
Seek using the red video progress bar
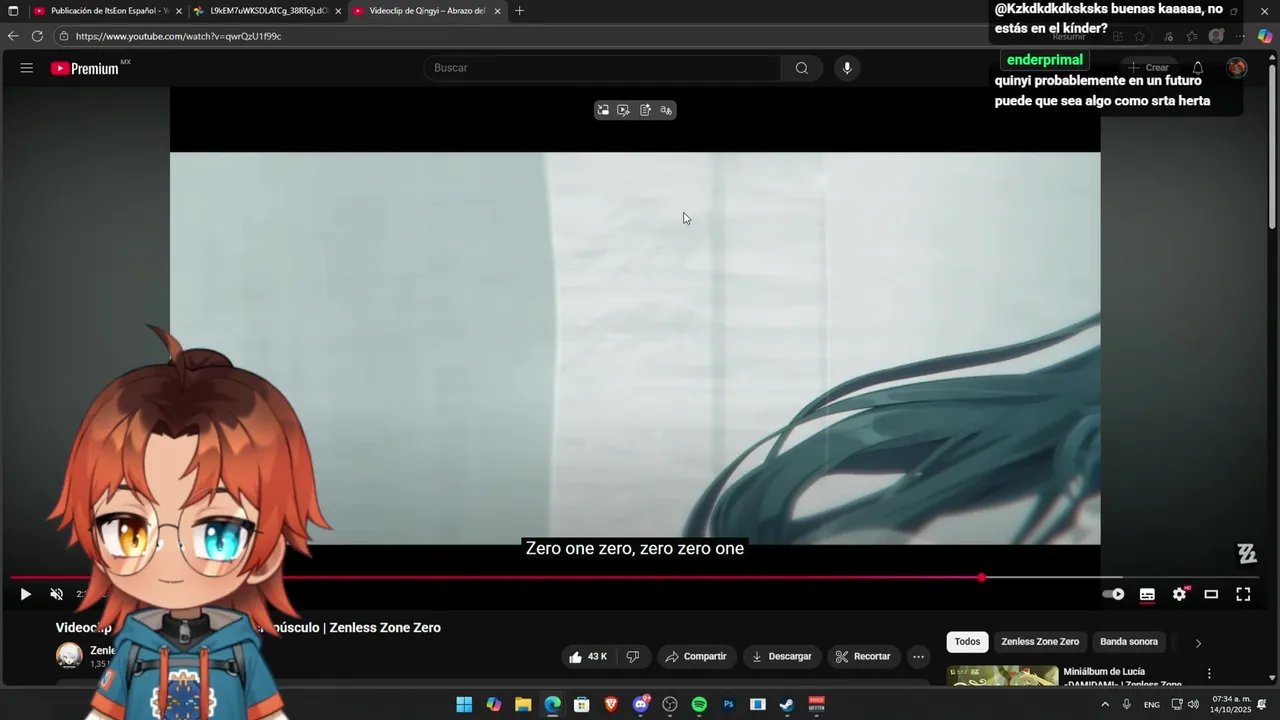[x=634, y=578]
